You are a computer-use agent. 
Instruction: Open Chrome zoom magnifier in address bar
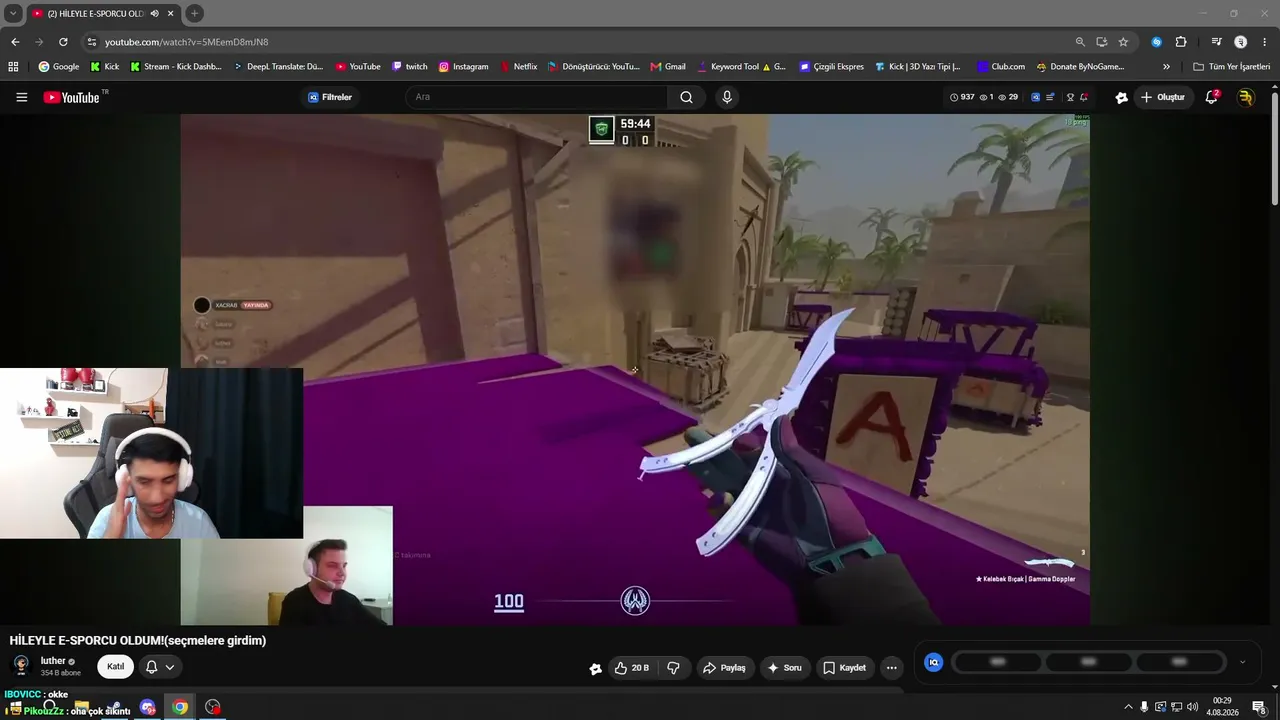click(1080, 42)
